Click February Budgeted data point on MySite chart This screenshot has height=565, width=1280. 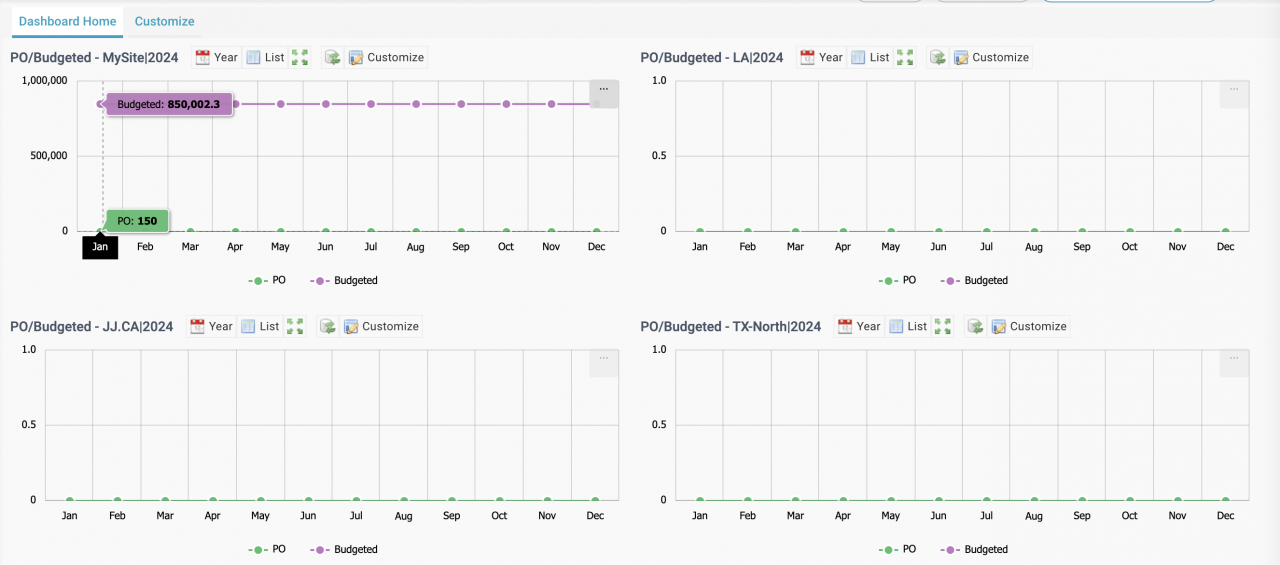[x=145, y=104]
